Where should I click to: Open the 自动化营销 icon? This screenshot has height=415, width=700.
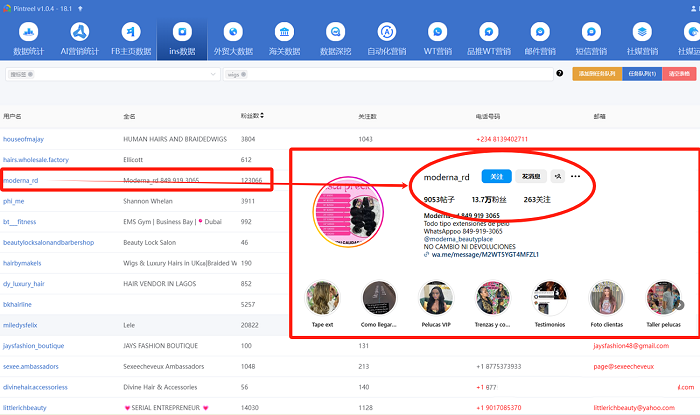(x=387, y=32)
